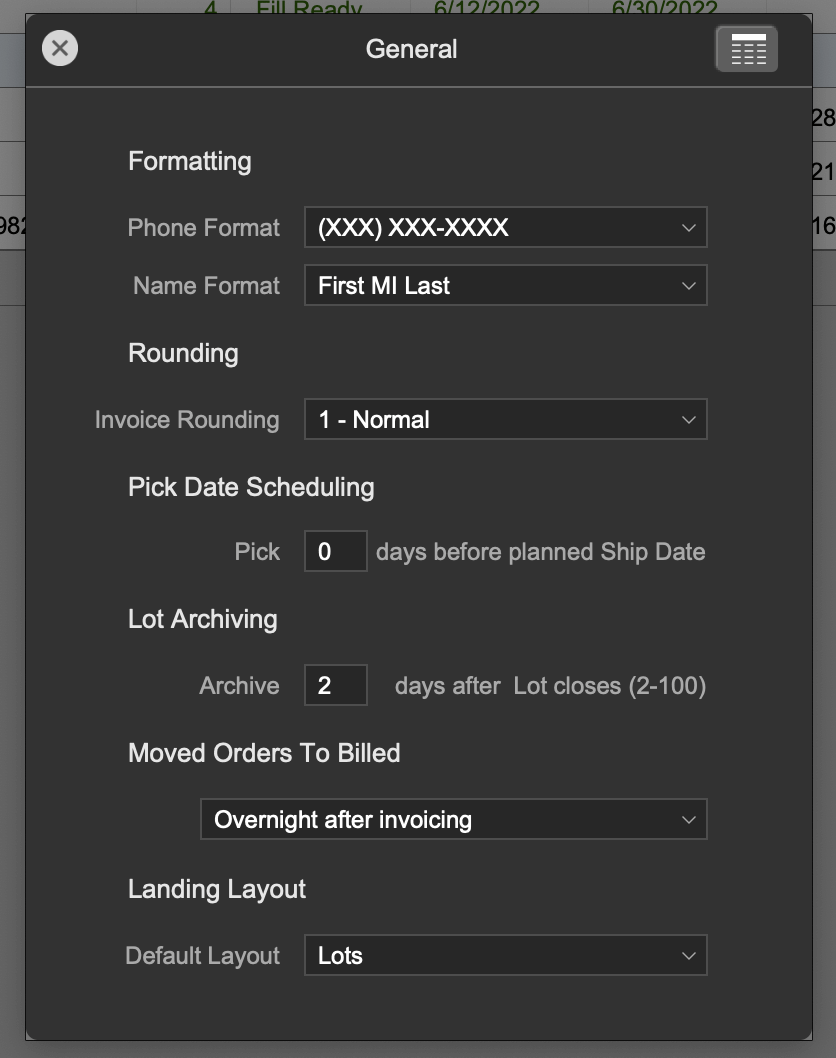Open the Phone Format dropdown
The image size is (836, 1058).
point(505,228)
